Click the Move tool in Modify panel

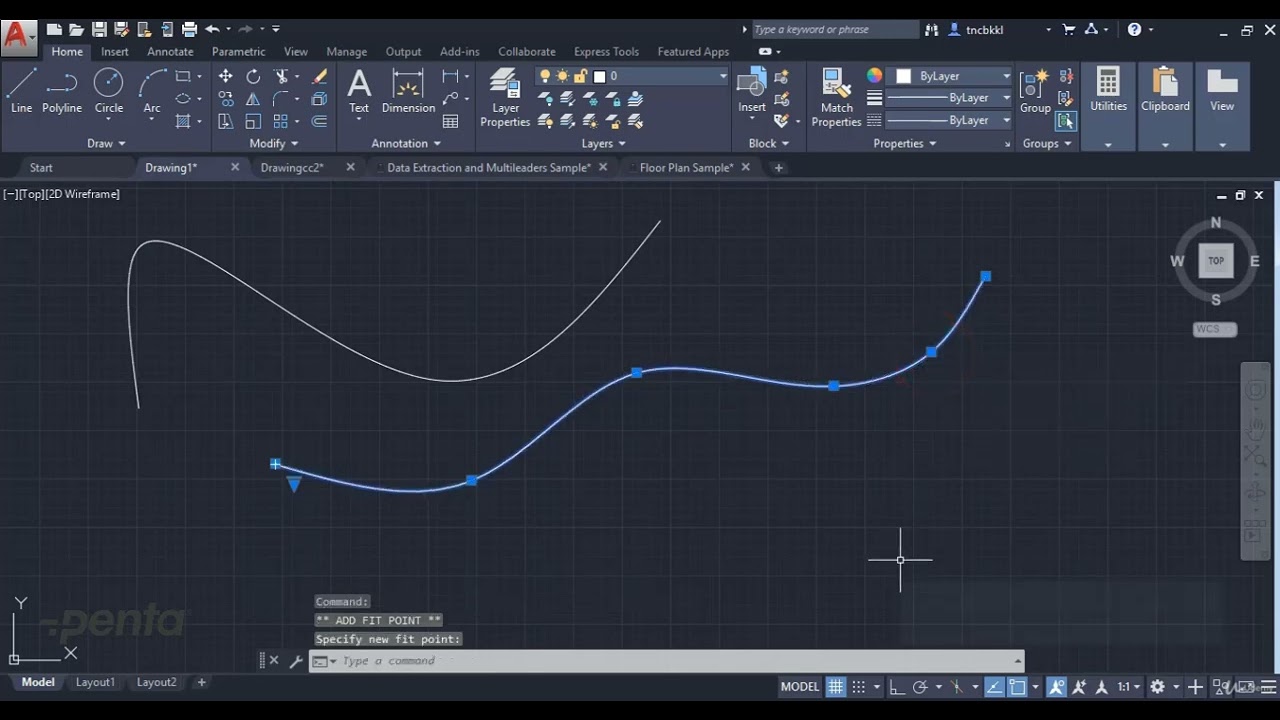point(226,76)
